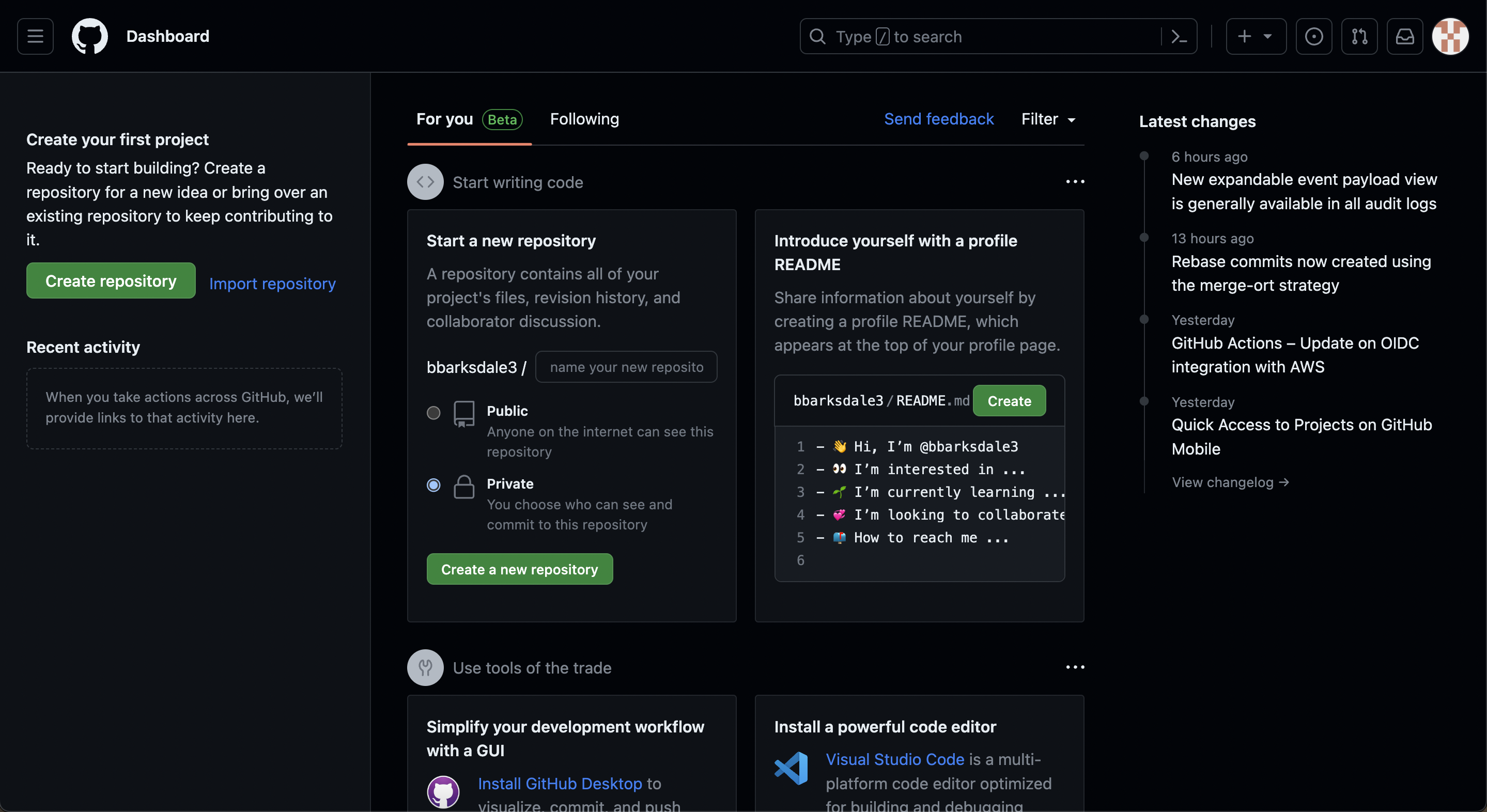Switch to the Following tab
This screenshot has width=1487, height=812.
point(584,118)
